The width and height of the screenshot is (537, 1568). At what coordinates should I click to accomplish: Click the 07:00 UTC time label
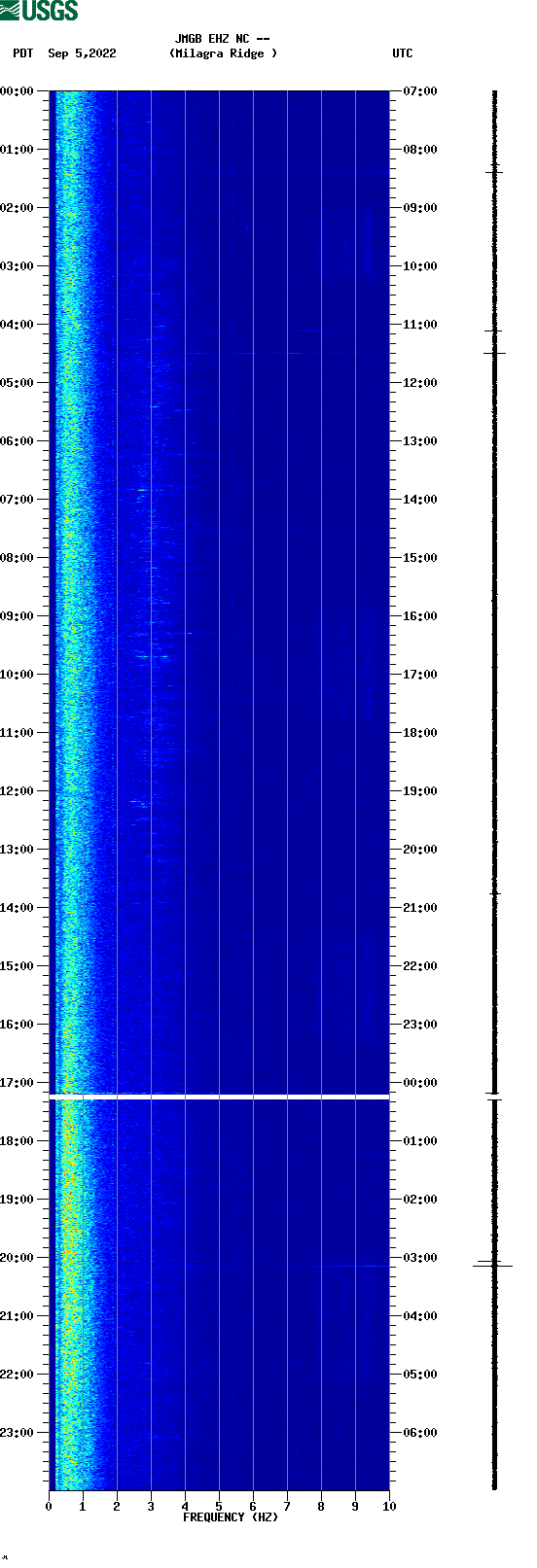click(x=420, y=91)
